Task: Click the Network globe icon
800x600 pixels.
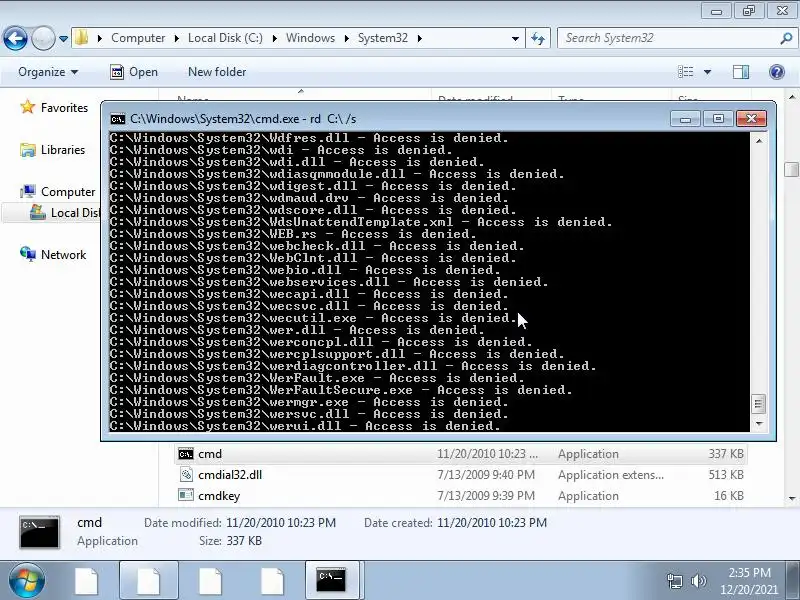Action: point(28,254)
